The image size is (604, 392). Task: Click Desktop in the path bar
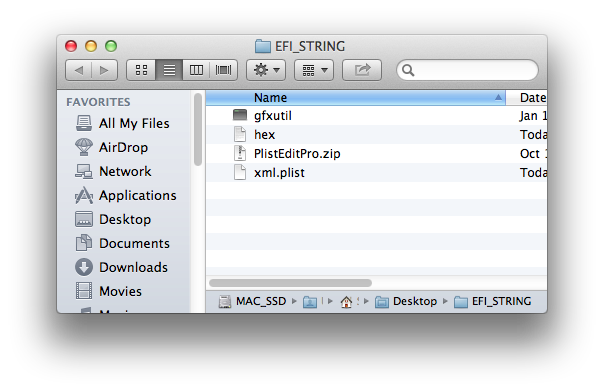(x=406, y=301)
